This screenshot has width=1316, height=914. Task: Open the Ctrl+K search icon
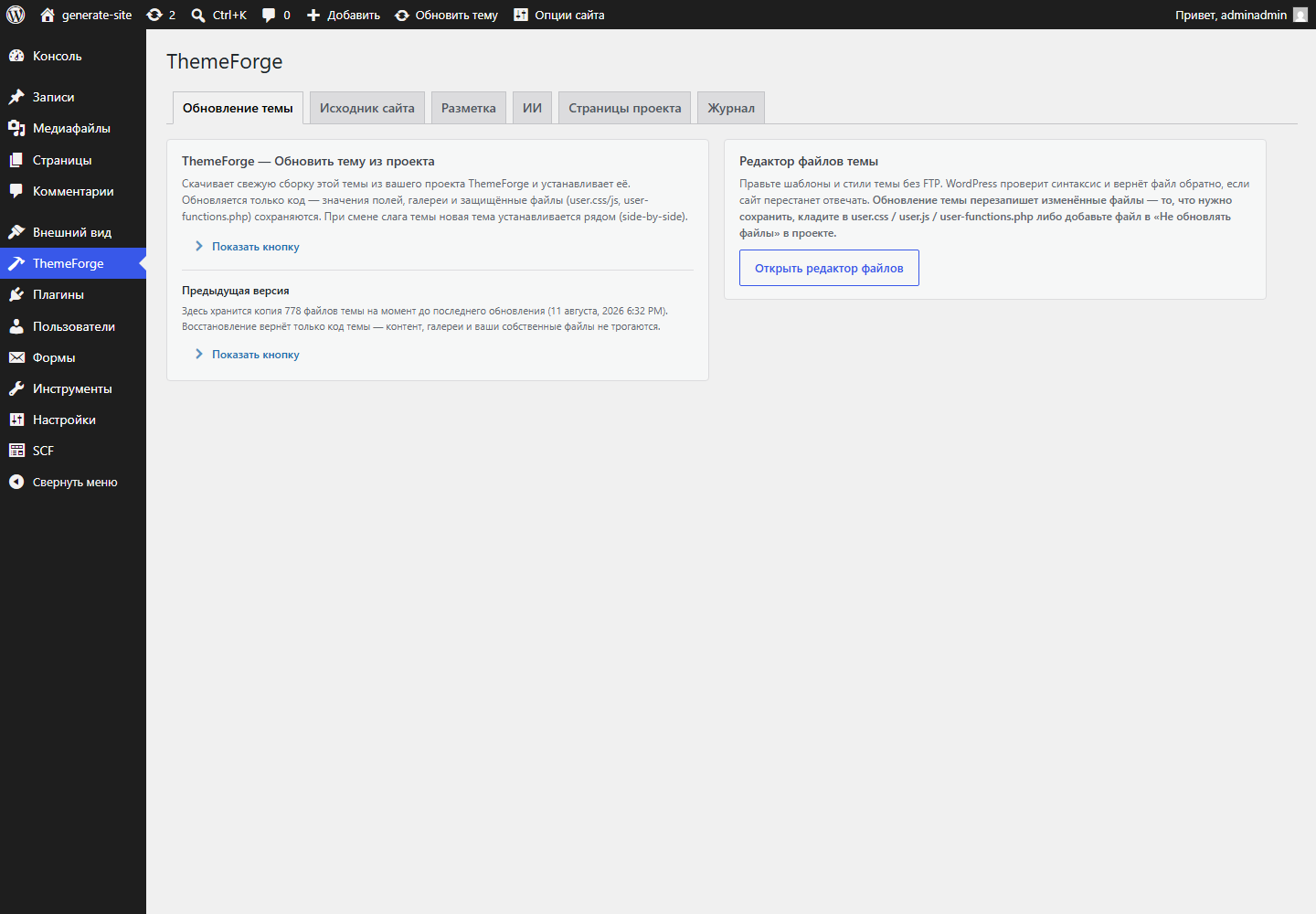tap(198, 15)
